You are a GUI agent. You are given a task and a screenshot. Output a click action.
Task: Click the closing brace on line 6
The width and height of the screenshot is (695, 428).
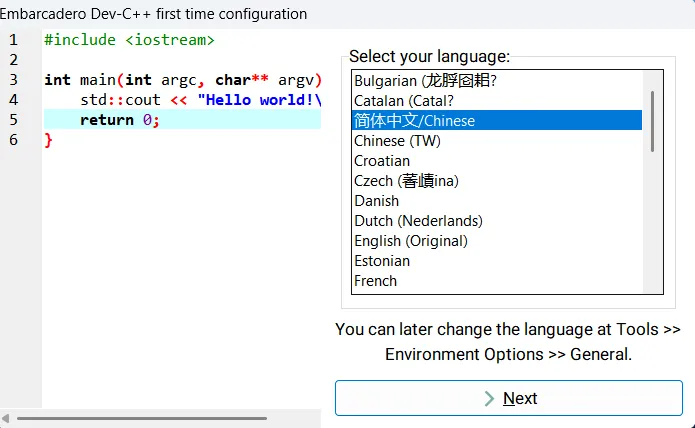(48, 140)
